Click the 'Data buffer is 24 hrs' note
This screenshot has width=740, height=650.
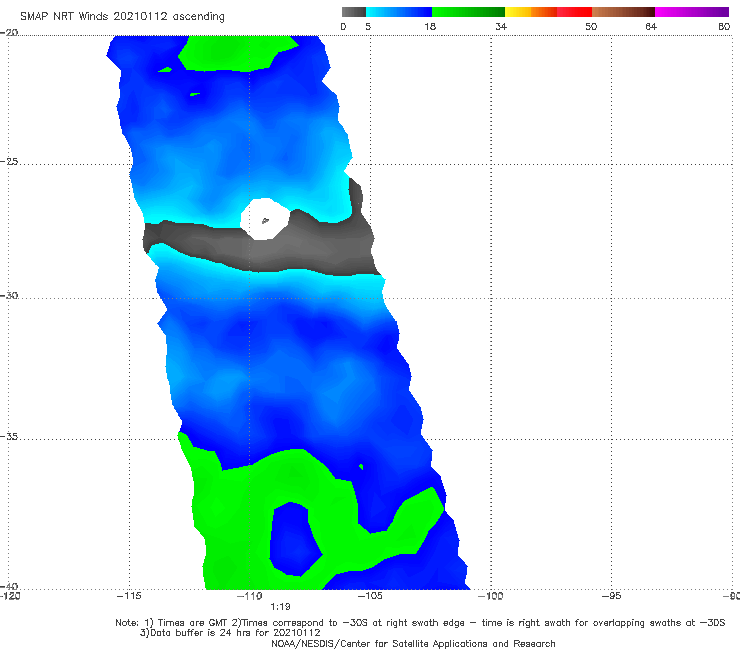coord(230,633)
